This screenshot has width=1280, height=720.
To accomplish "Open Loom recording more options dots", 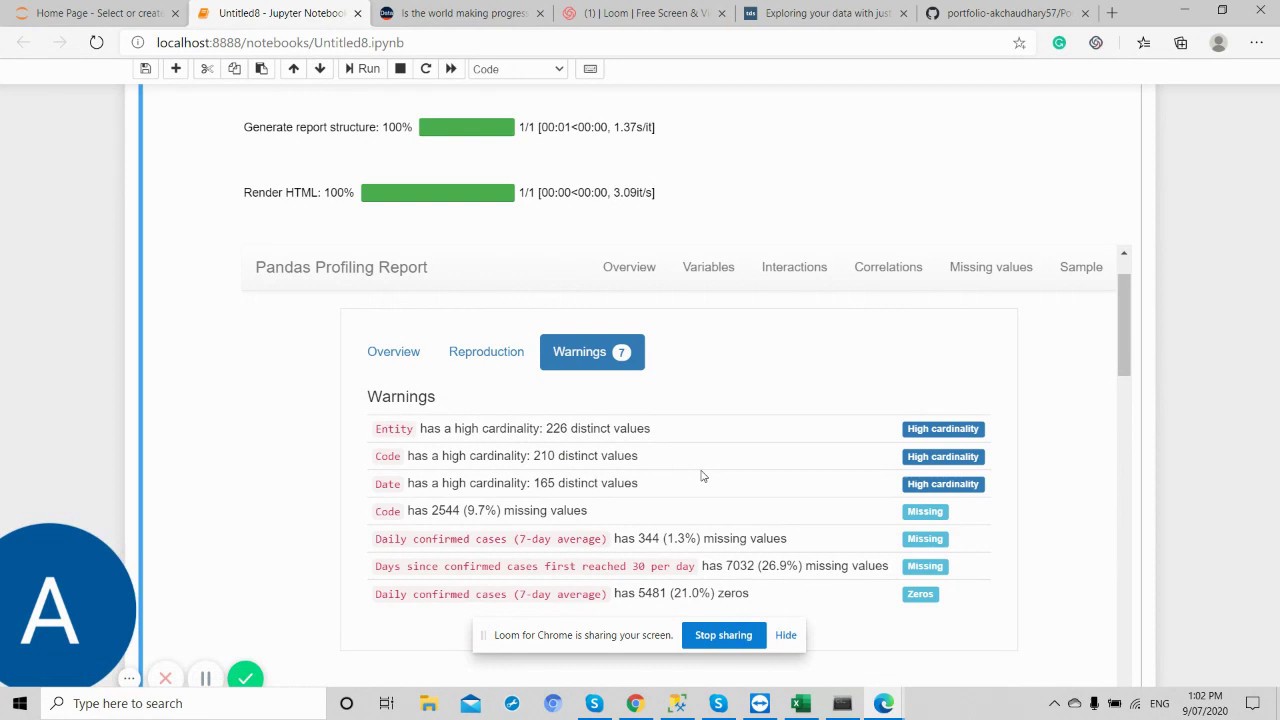I will [129, 679].
